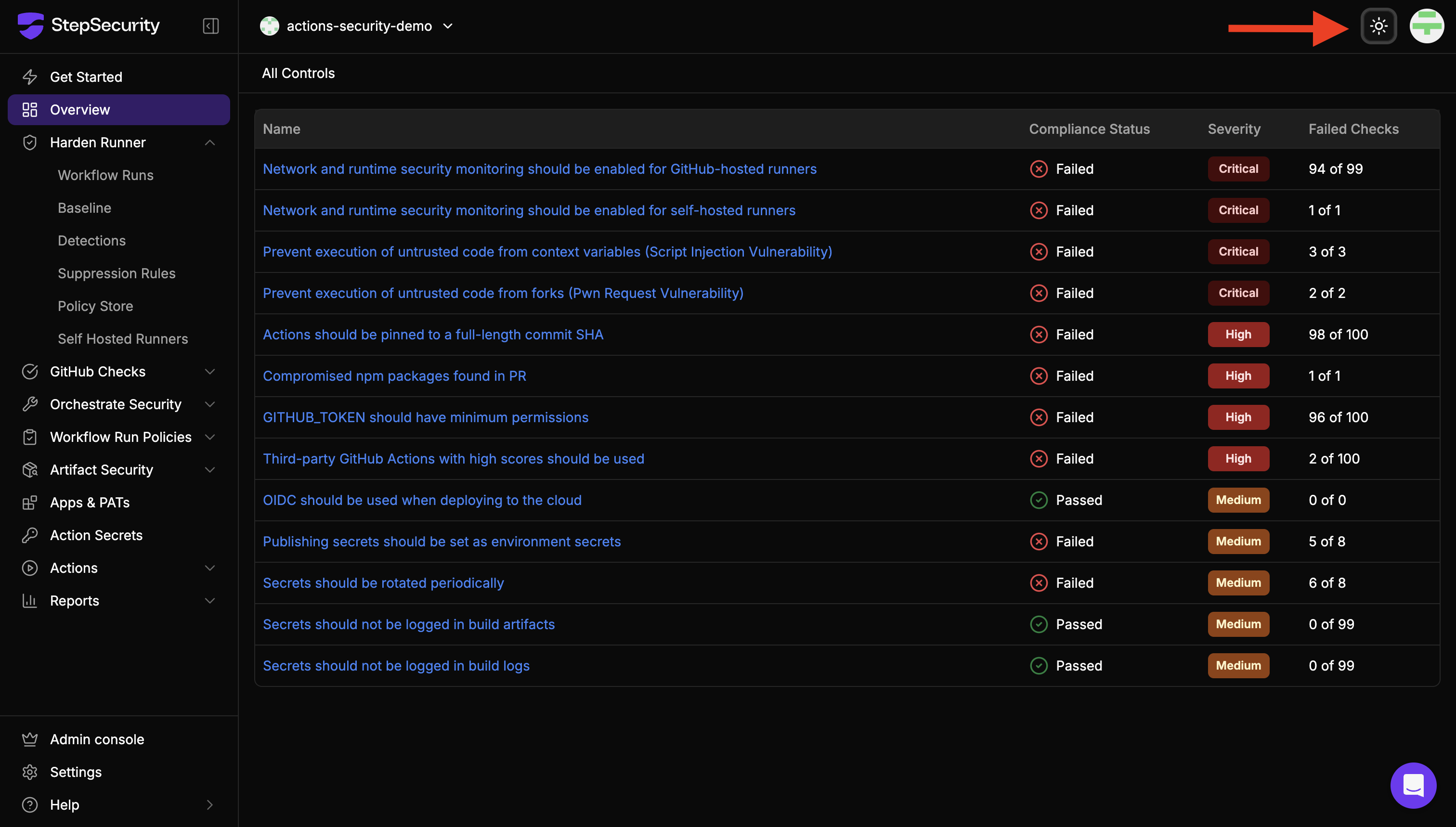Image resolution: width=1456 pixels, height=827 pixels.
Task: Collapse the sidebar panel icon
Action: pos(211,26)
